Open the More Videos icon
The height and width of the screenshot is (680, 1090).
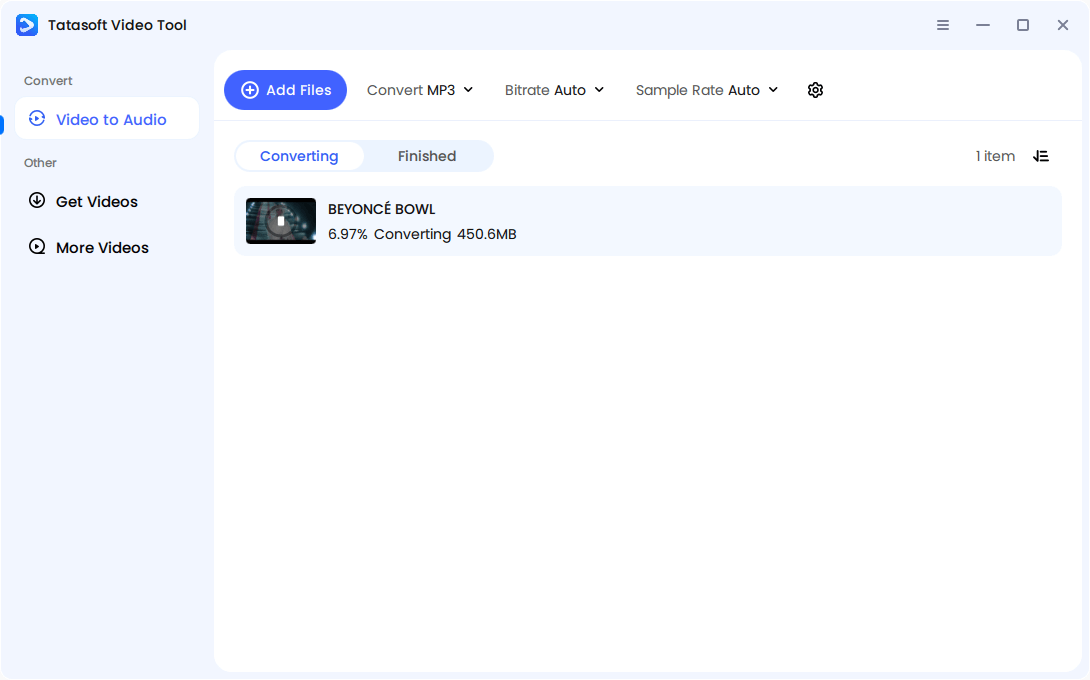point(37,247)
